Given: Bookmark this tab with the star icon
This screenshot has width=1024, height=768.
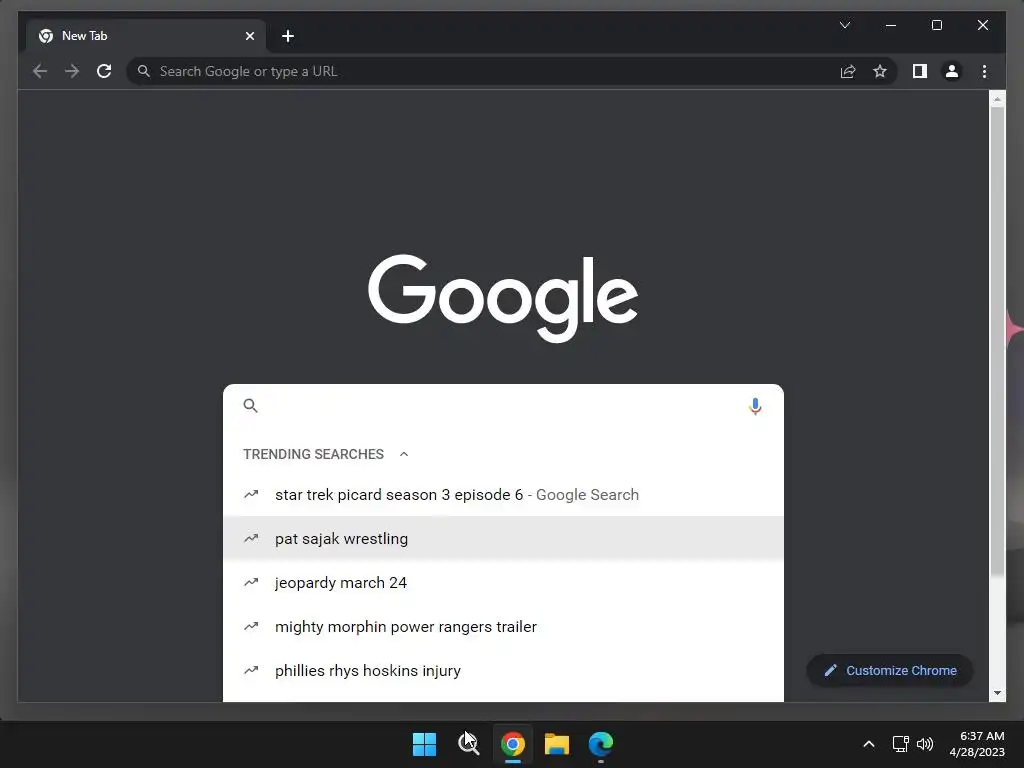Looking at the screenshot, I should (x=880, y=71).
